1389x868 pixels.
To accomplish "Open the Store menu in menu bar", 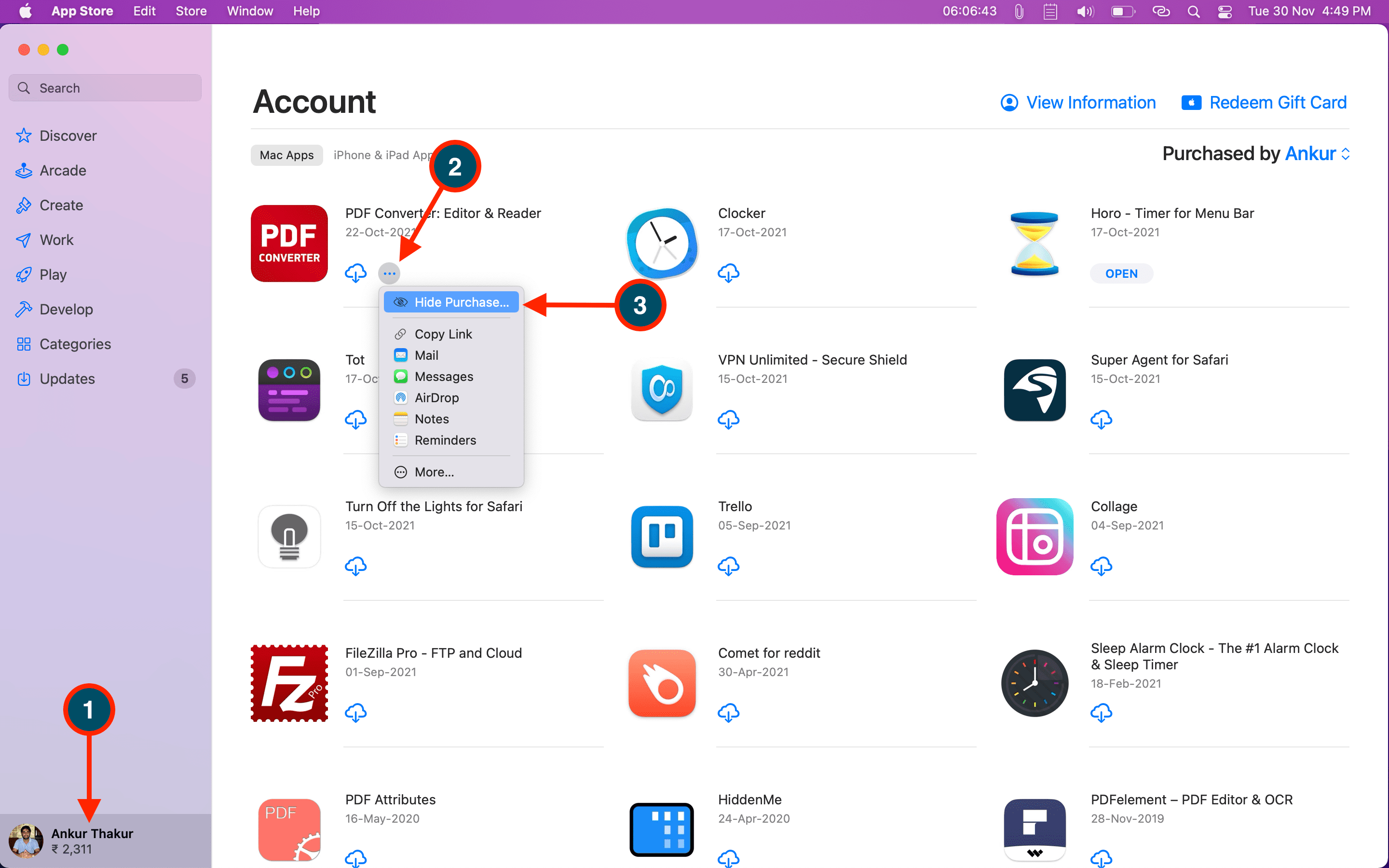I will tap(191, 11).
